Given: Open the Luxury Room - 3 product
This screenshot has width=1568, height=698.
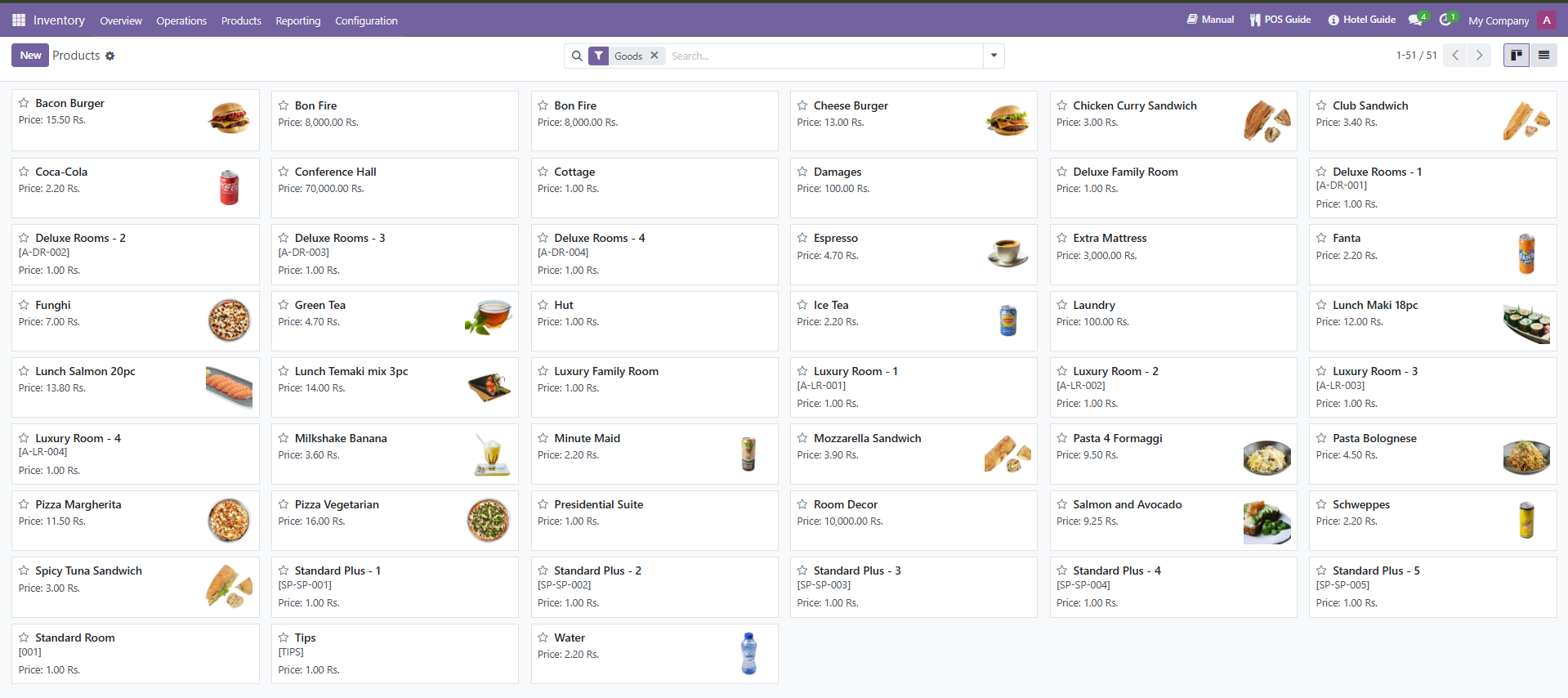Looking at the screenshot, I should (x=1432, y=387).
